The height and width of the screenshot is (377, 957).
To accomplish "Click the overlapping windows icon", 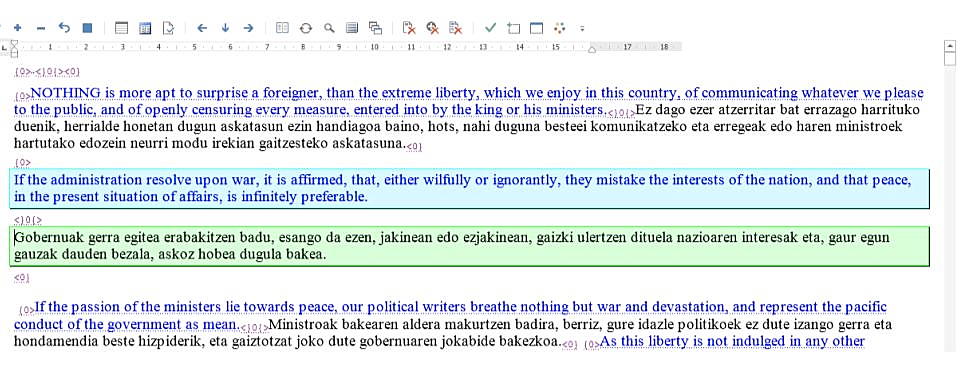I will [375, 27].
